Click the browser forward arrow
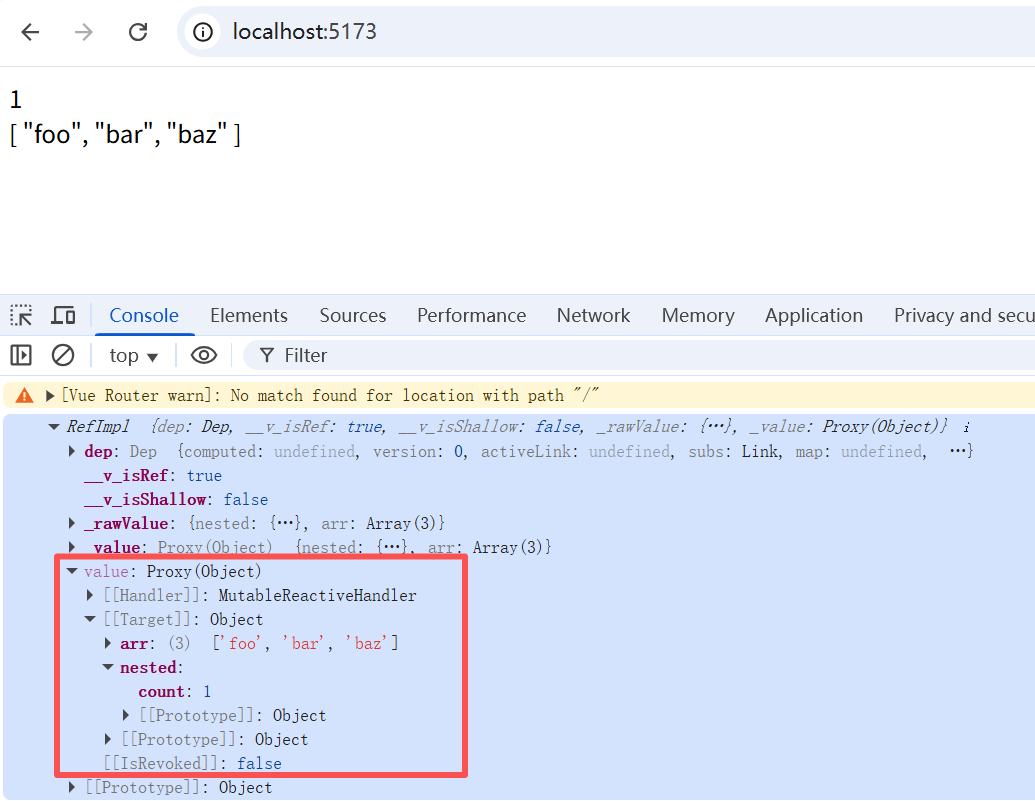Image resolution: width=1035 pixels, height=801 pixels. 84,32
